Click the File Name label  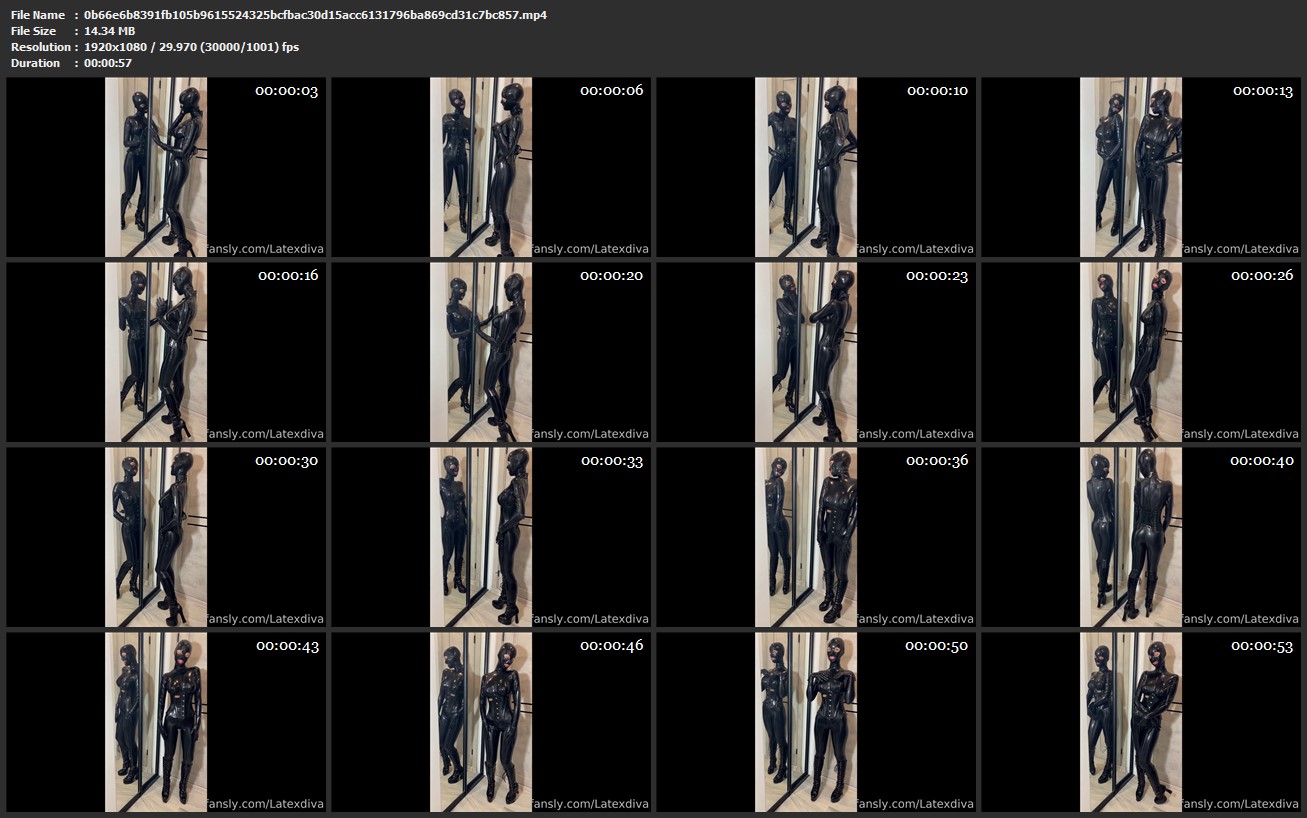click(x=38, y=15)
